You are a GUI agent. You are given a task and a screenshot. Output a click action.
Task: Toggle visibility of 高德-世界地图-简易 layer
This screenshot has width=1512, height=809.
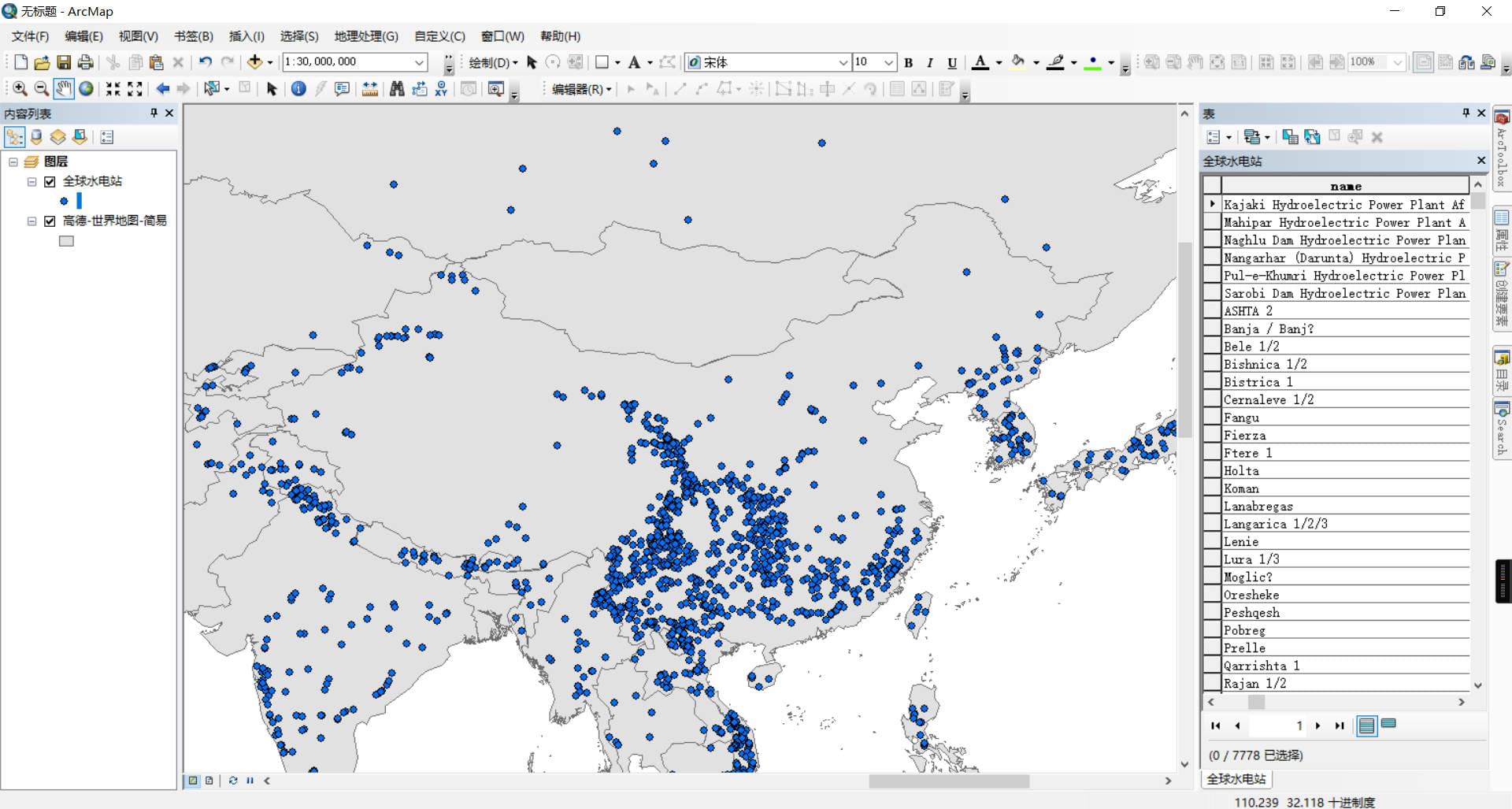coord(50,221)
